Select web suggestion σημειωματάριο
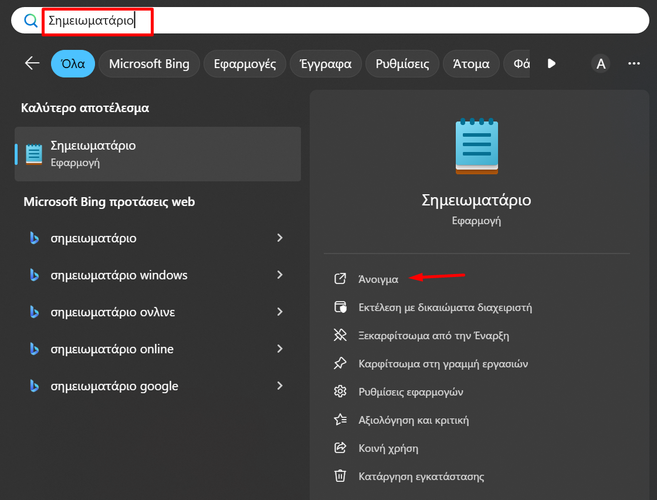This screenshot has width=657, height=500. click(x=158, y=238)
